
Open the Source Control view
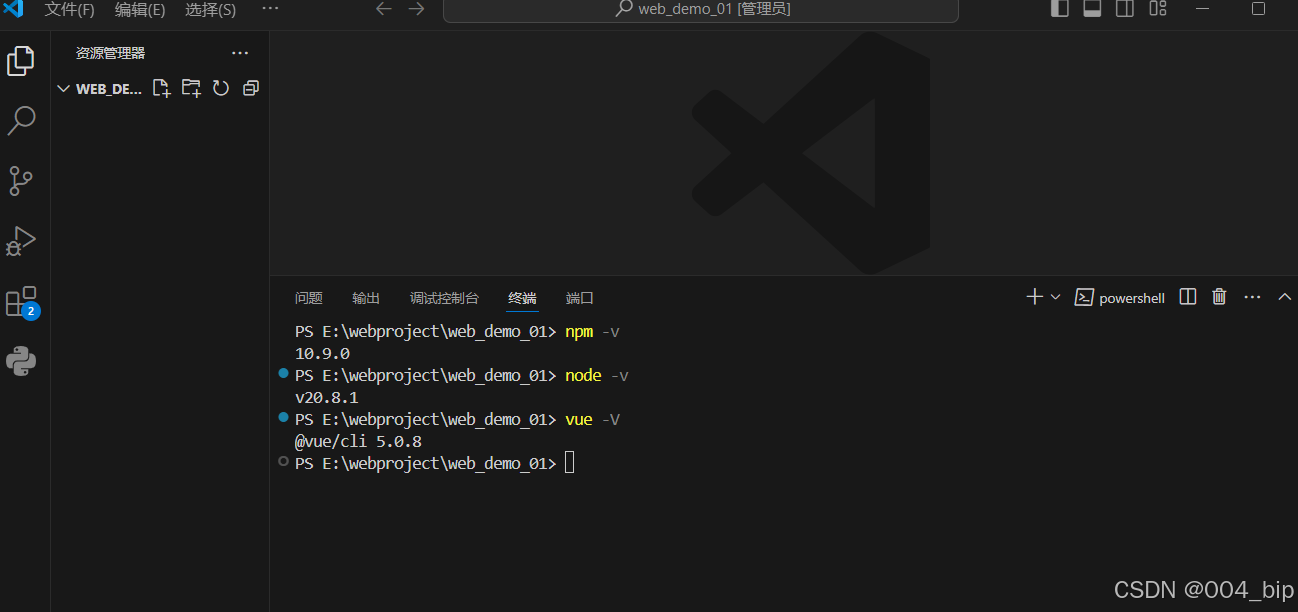[21, 181]
